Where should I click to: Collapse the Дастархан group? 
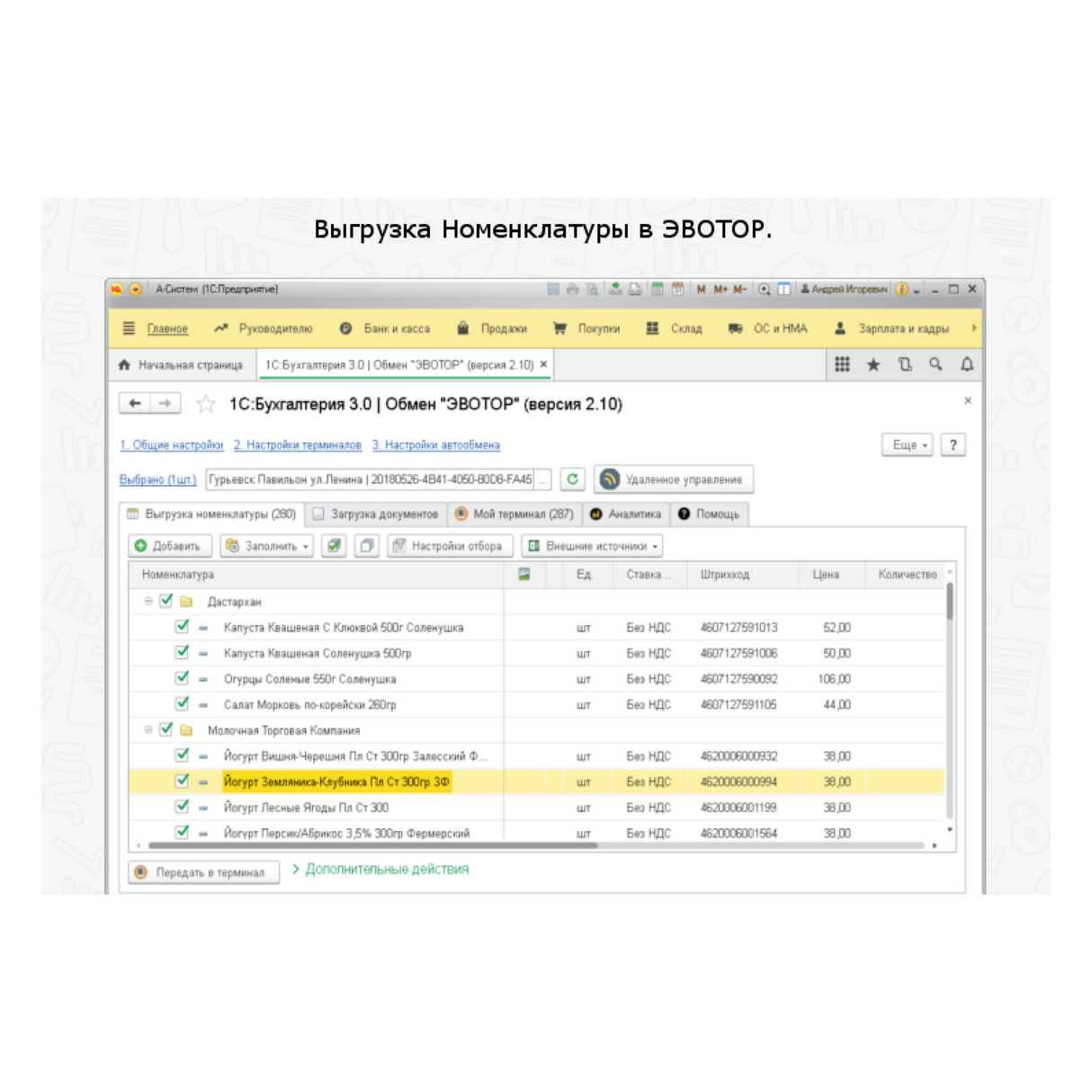pos(148,601)
